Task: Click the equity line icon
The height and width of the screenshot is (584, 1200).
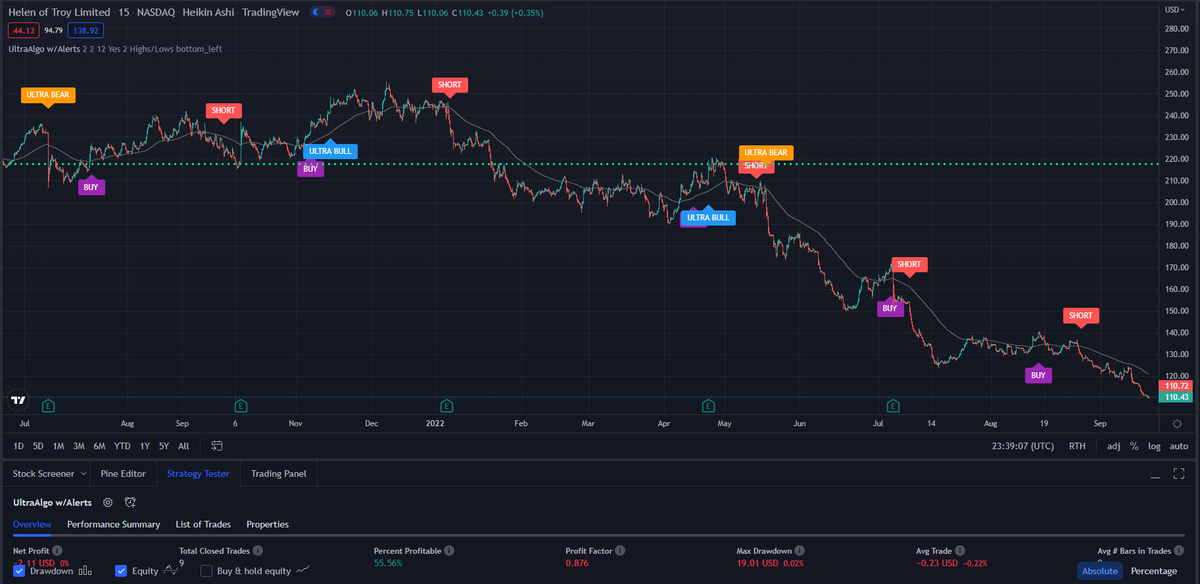Action: click(173, 570)
